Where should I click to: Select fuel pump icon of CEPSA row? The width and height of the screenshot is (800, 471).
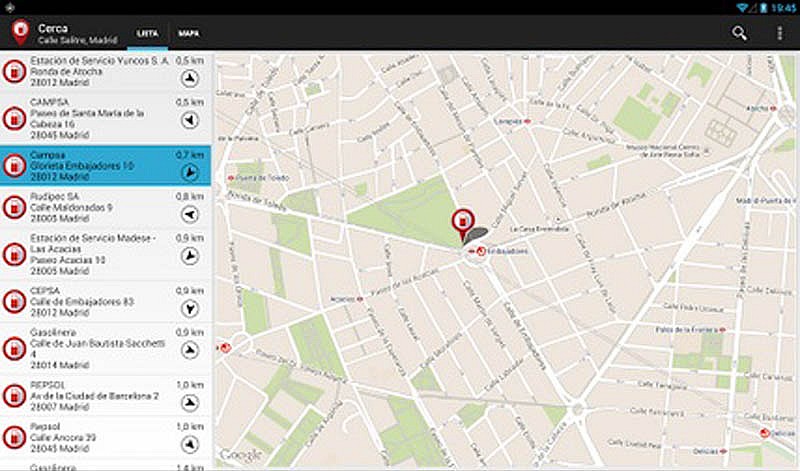[x=14, y=302]
